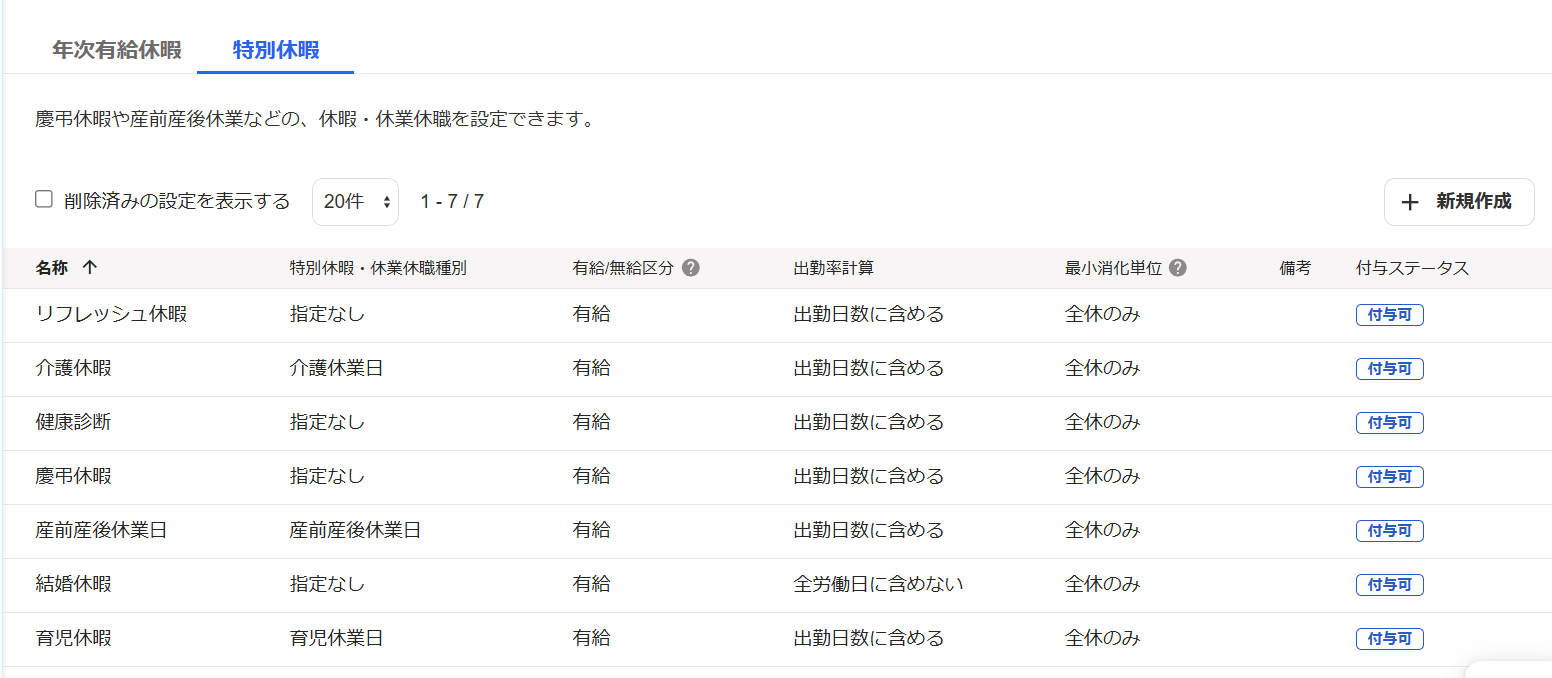Click 出勤日数に含める in 育児休暇 row

(x=869, y=638)
